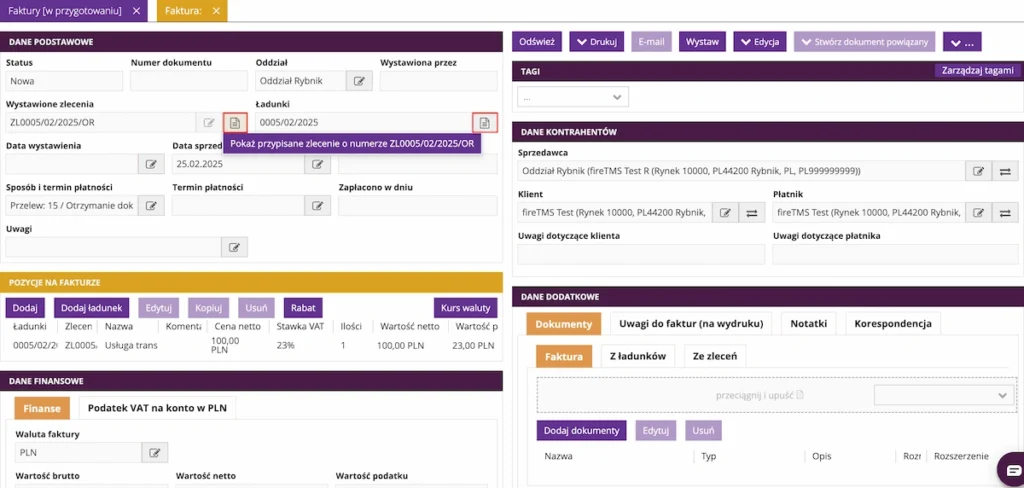This screenshot has height=488, width=1024.
Task: Open Uwagi do faktur (na wydruku) tab
Action: pos(691,323)
